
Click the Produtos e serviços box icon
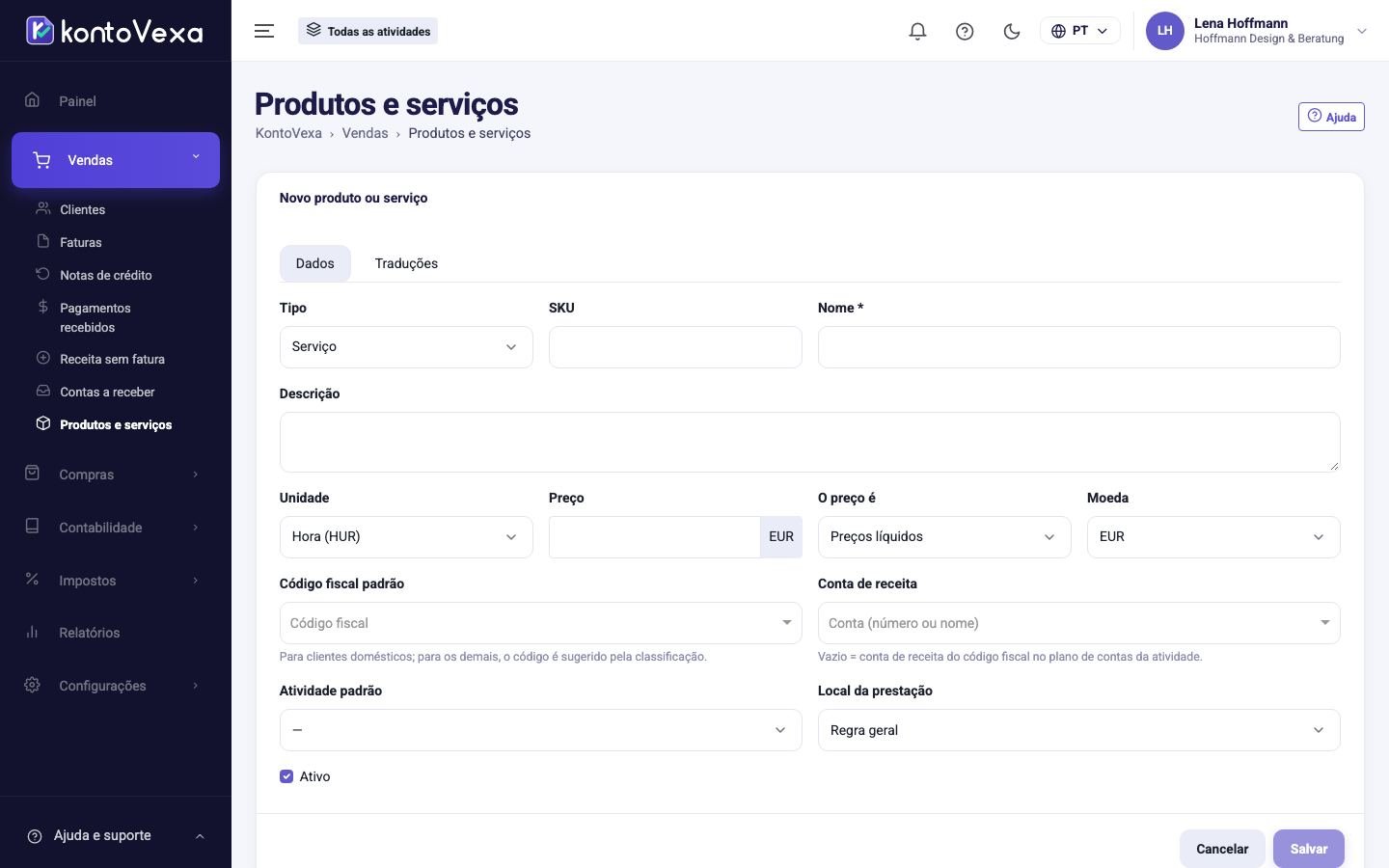pos(42,423)
